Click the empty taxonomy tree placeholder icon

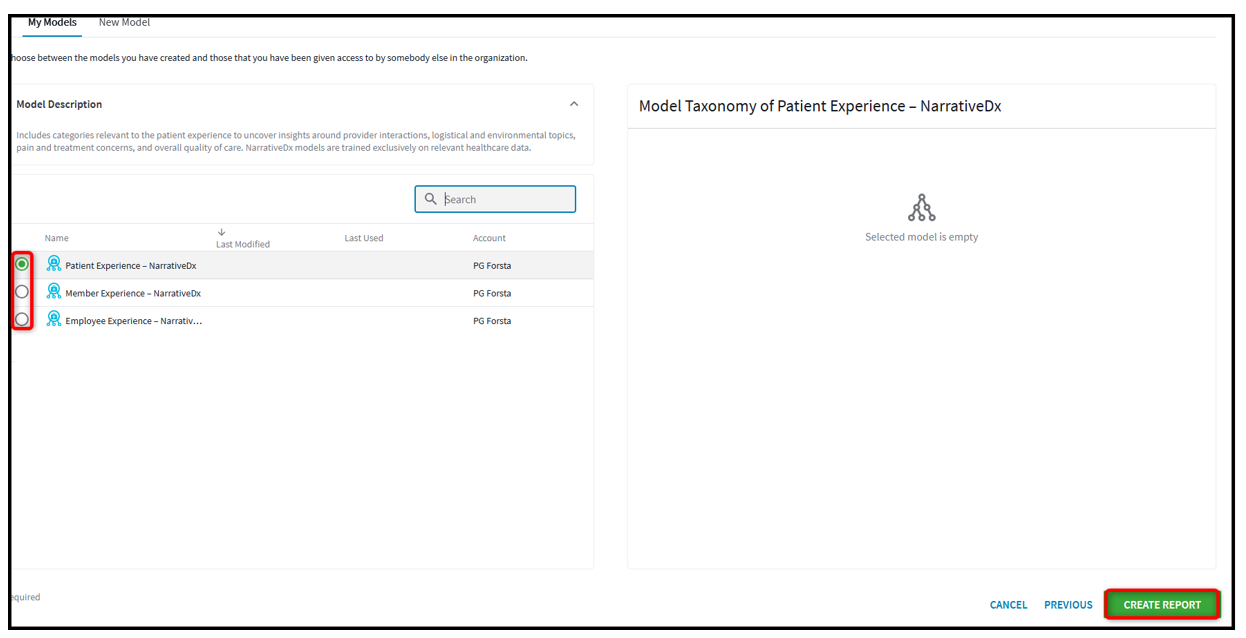coord(920,207)
